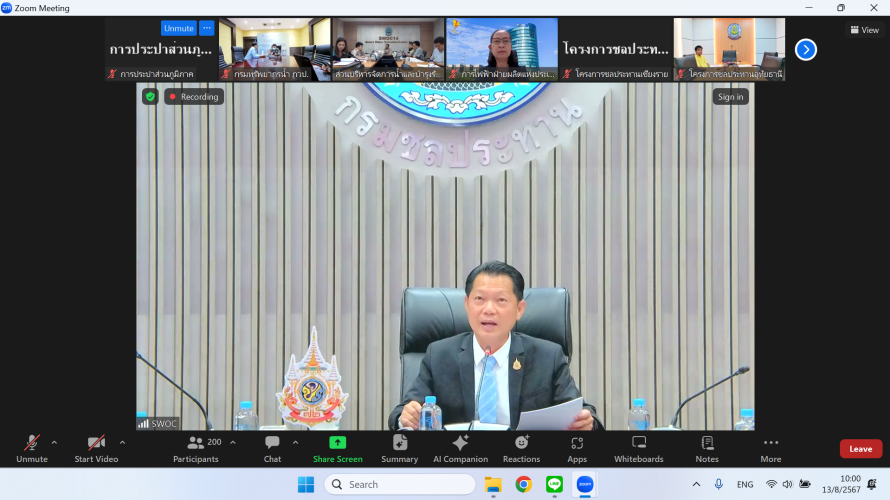Open the Notes panel
Viewport: 890px width, 500px height.
pyautogui.click(x=707, y=448)
